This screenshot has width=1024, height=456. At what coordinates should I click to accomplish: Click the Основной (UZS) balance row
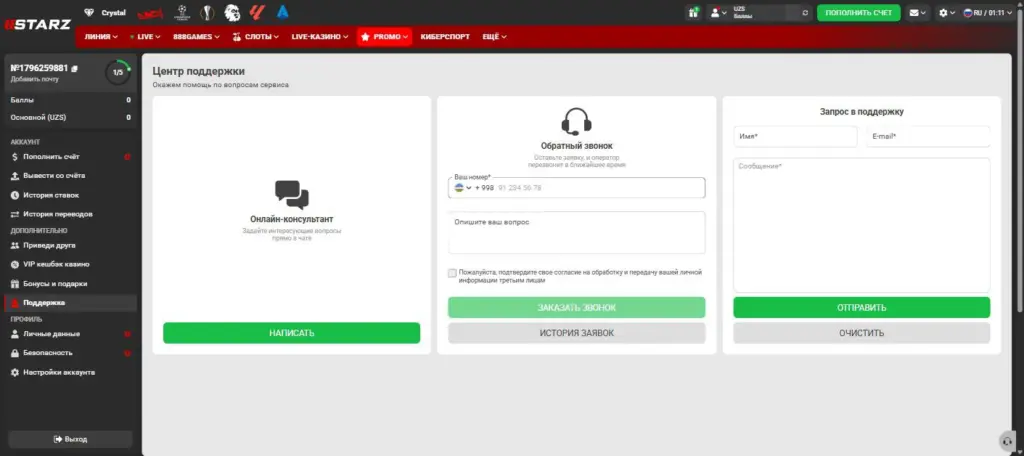70,118
